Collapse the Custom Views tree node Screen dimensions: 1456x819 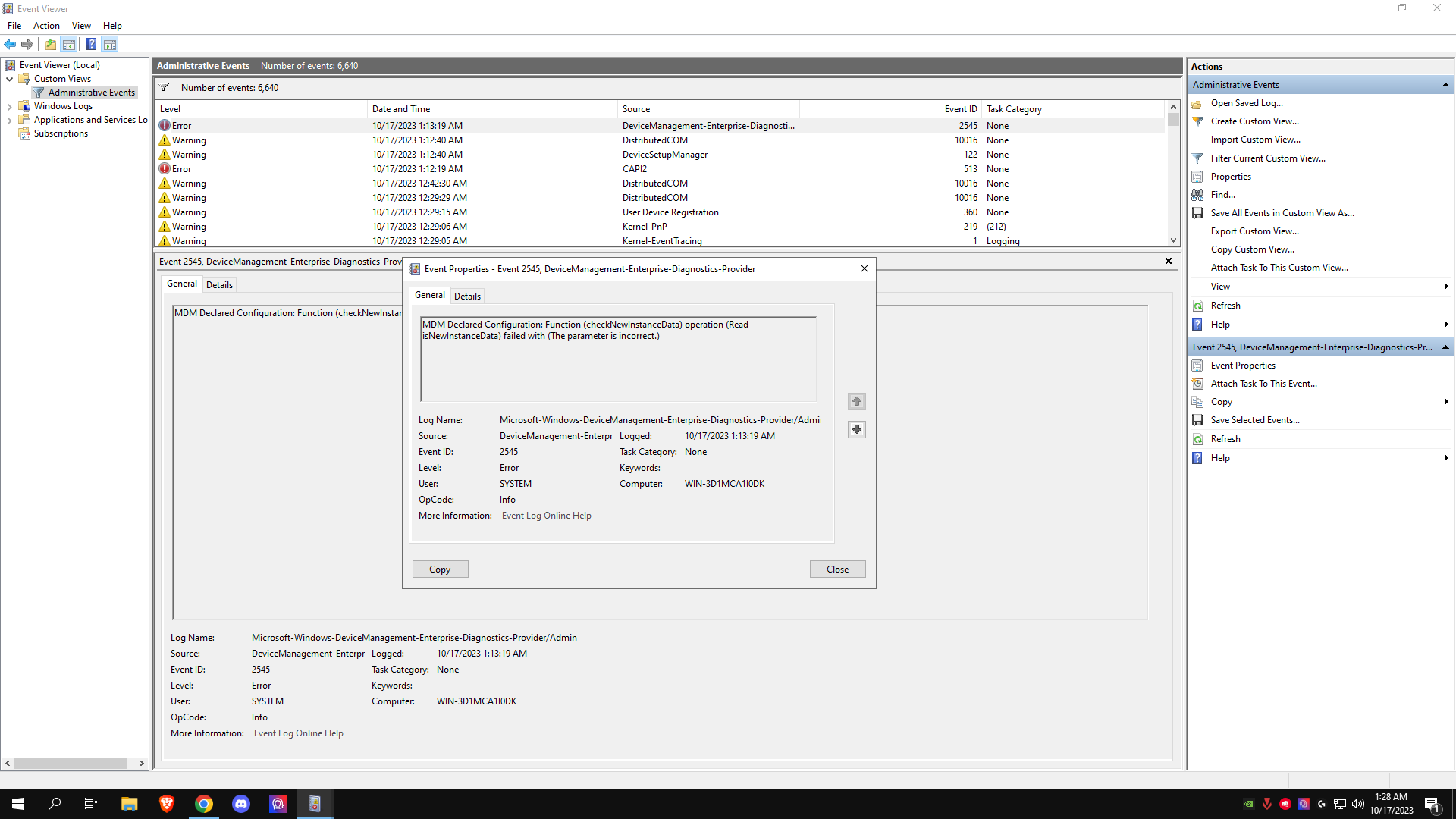(x=9, y=79)
